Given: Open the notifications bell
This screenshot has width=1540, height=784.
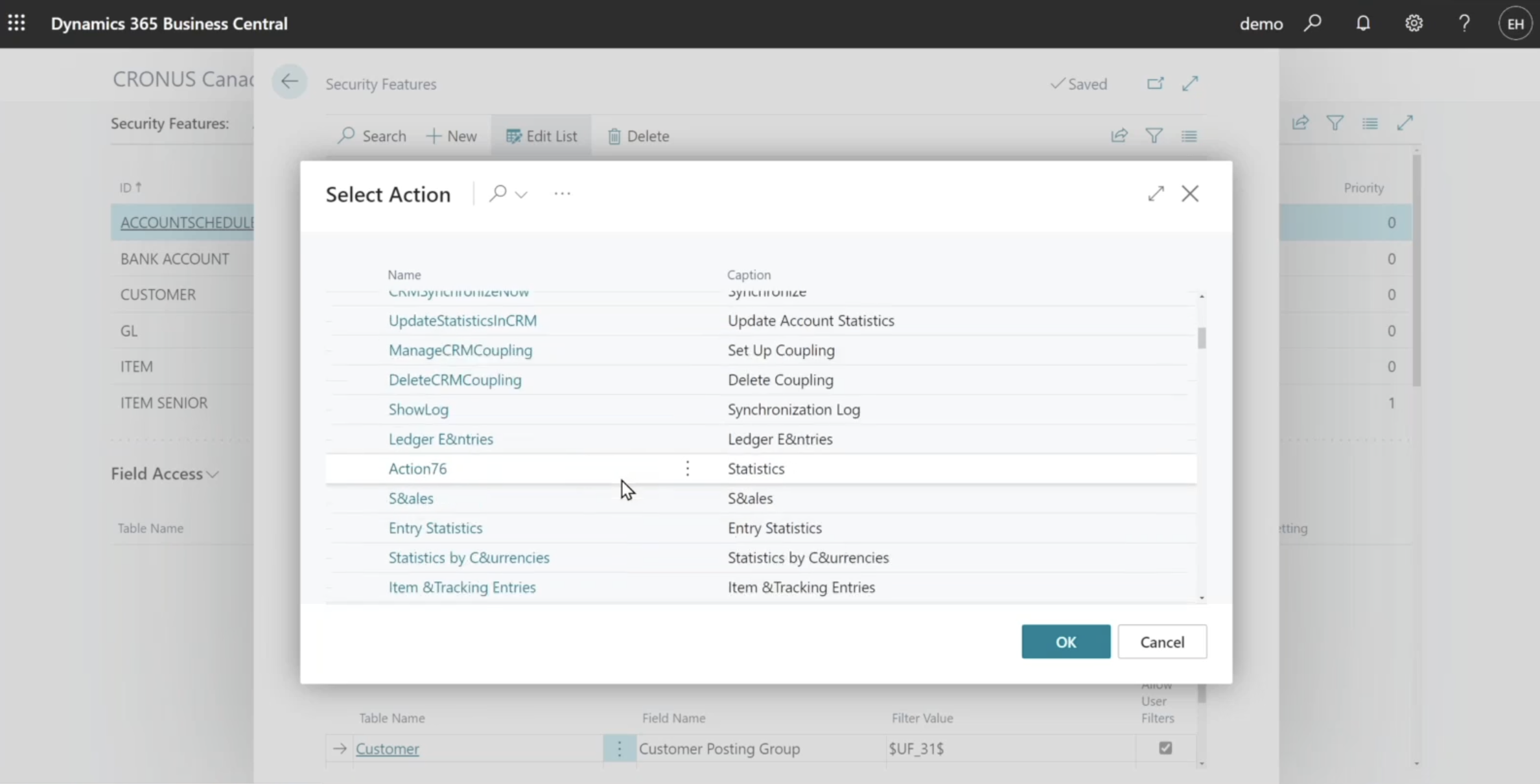Looking at the screenshot, I should [1363, 23].
